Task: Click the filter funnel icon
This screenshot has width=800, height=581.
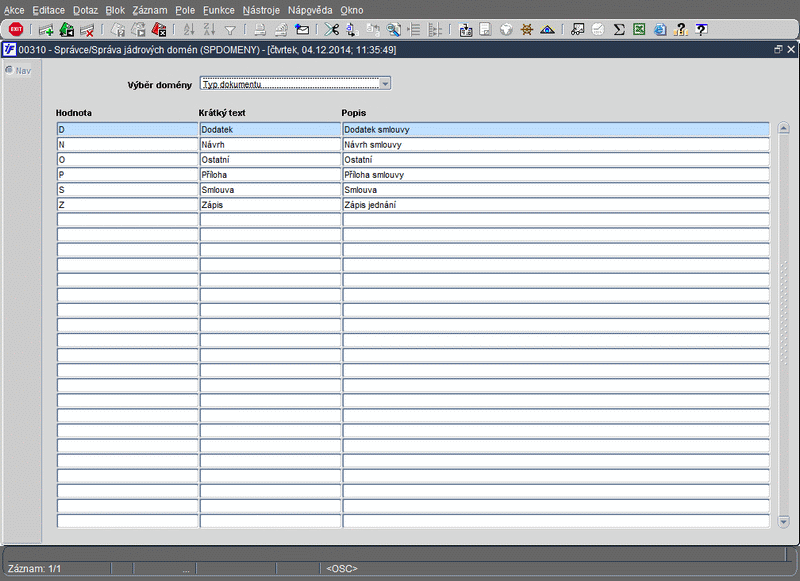Action: (x=230, y=31)
